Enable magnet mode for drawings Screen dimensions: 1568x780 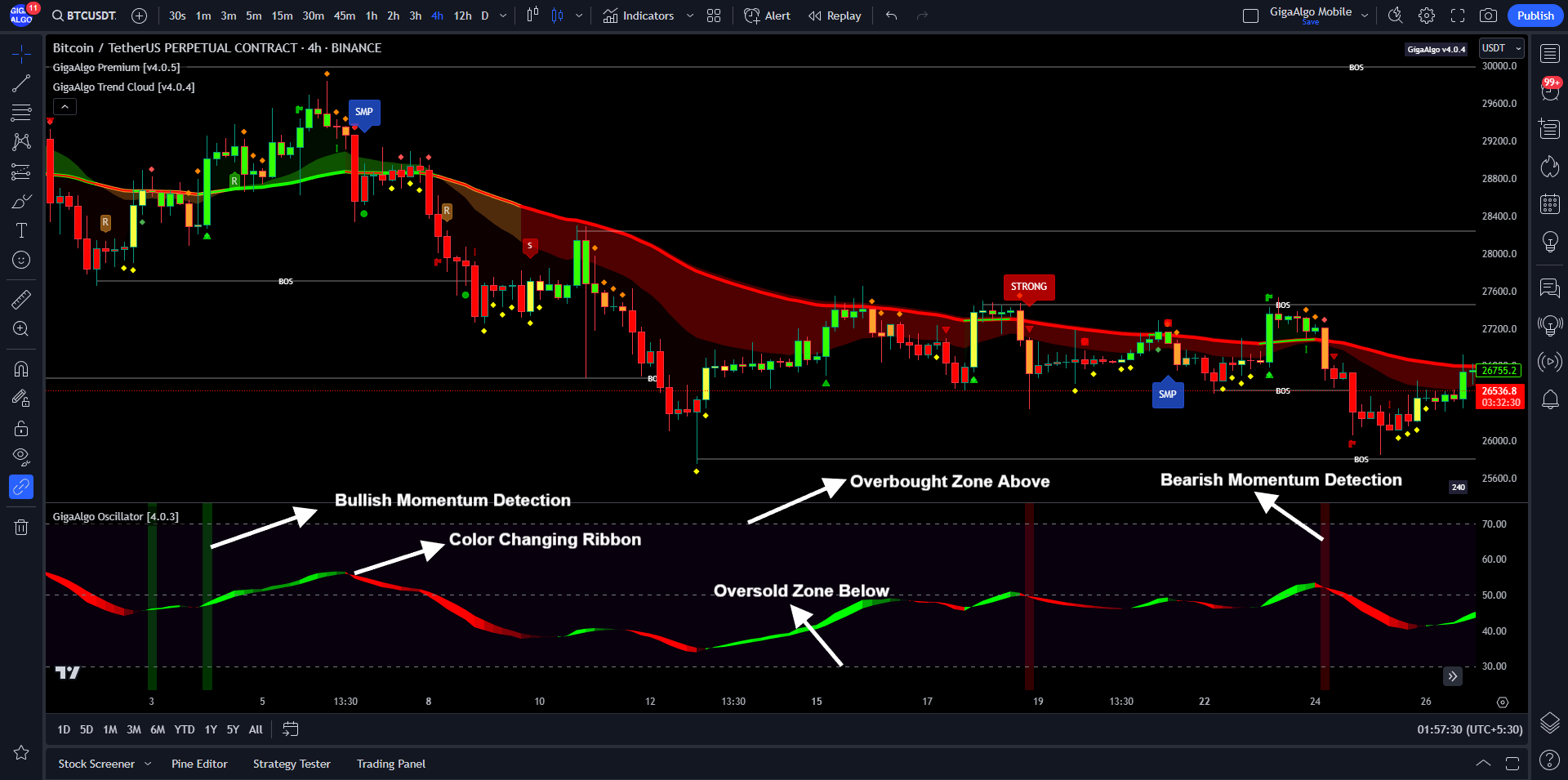coord(21,369)
